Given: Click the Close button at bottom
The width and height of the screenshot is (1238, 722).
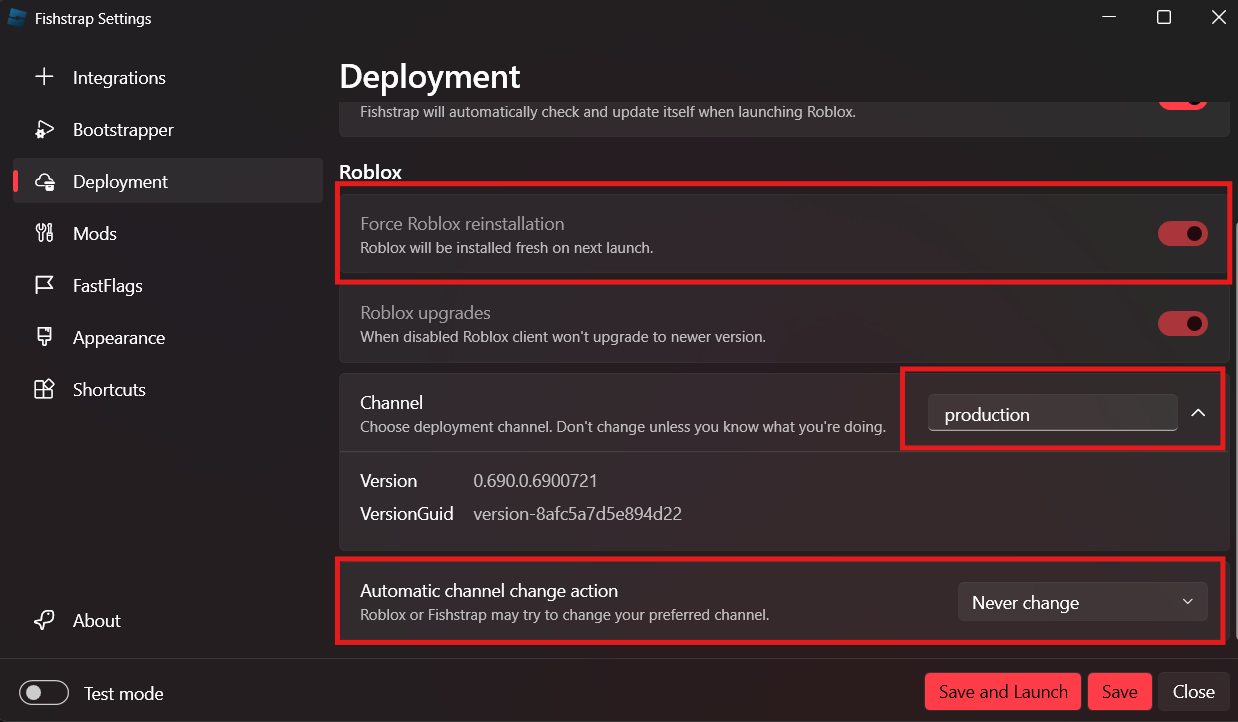Looking at the screenshot, I should coord(1194,691).
